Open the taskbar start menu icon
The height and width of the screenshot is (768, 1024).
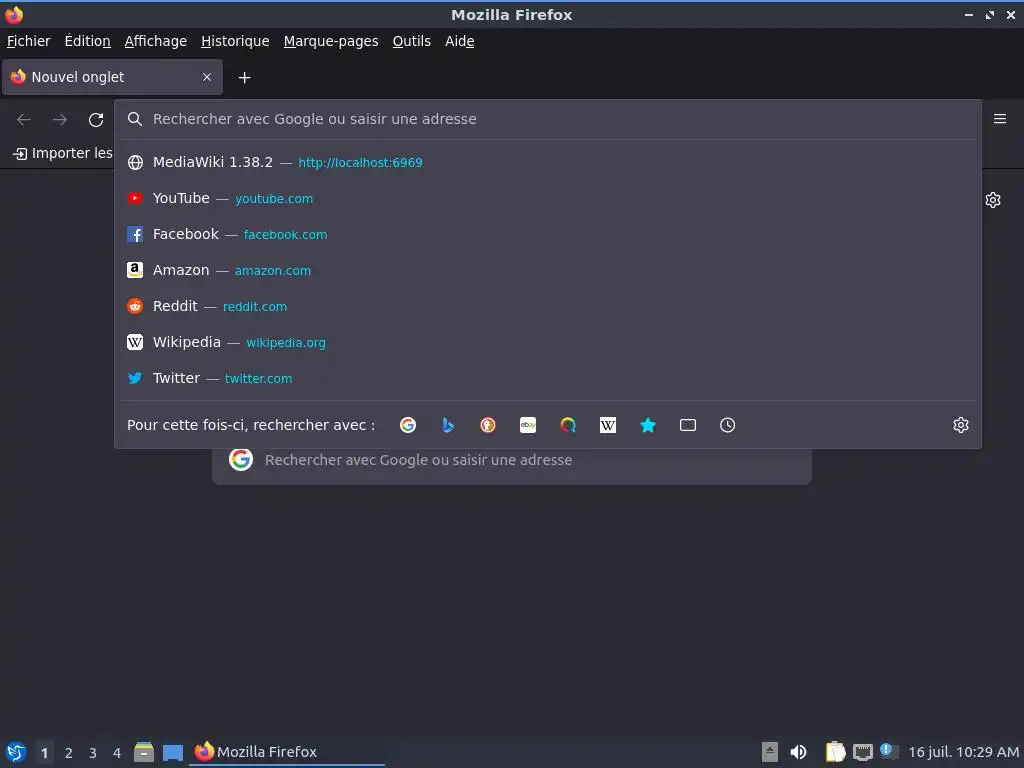[x=16, y=752]
